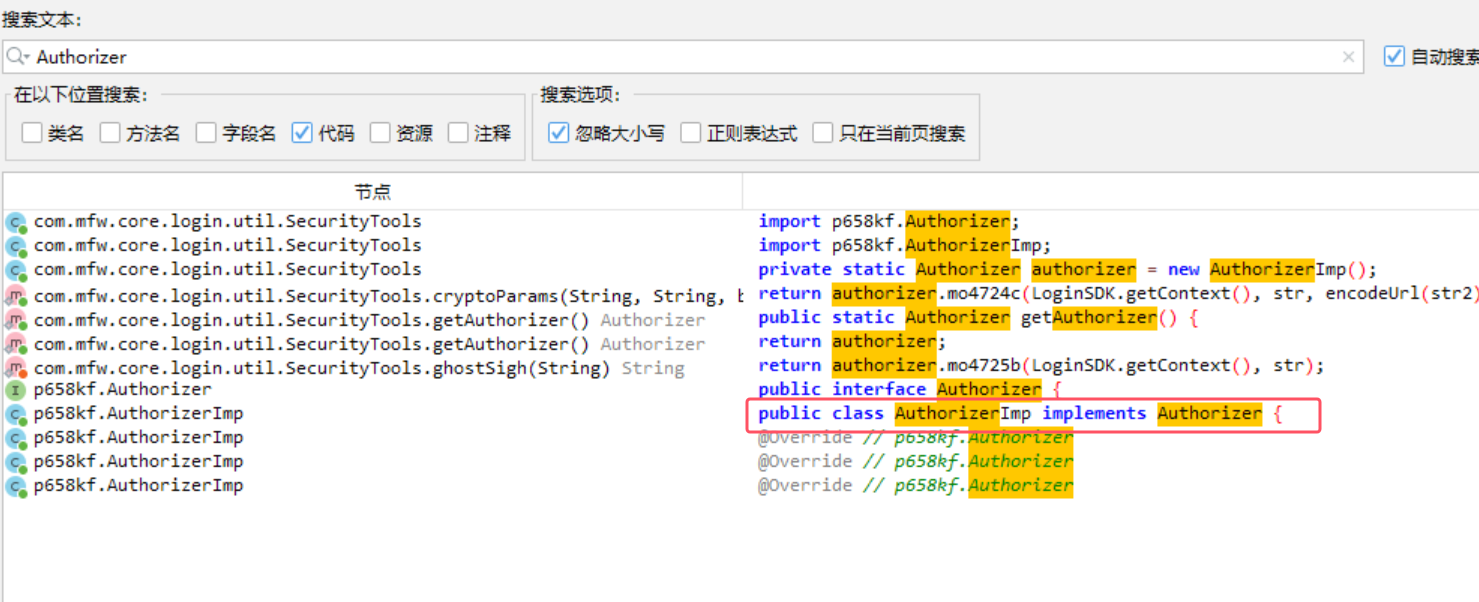Click class icon of first AuthorizerImp row
This screenshot has height=602, width=1479.
[x=15, y=414]
